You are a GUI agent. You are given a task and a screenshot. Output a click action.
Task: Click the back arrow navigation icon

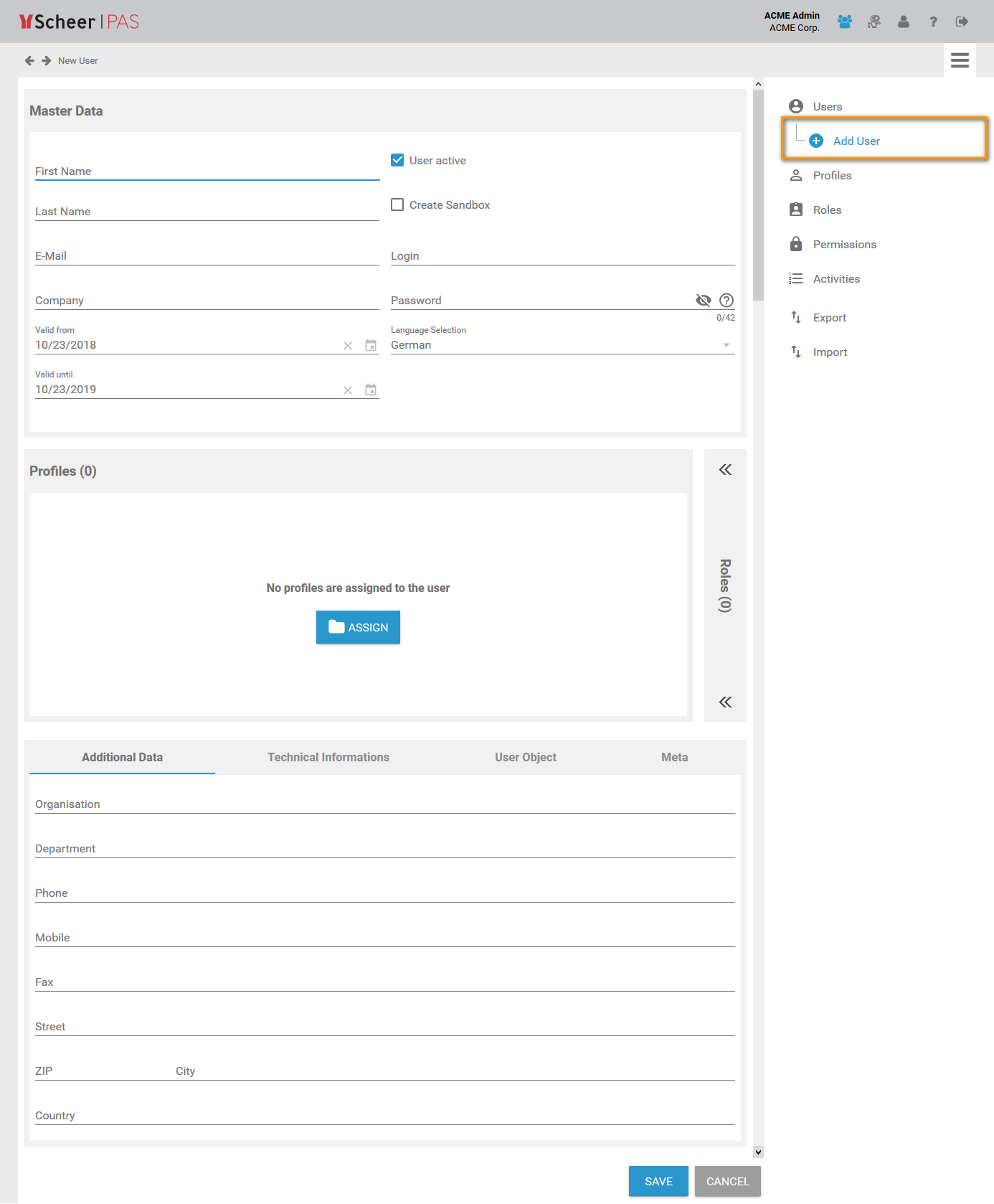(x=29, y=61)
